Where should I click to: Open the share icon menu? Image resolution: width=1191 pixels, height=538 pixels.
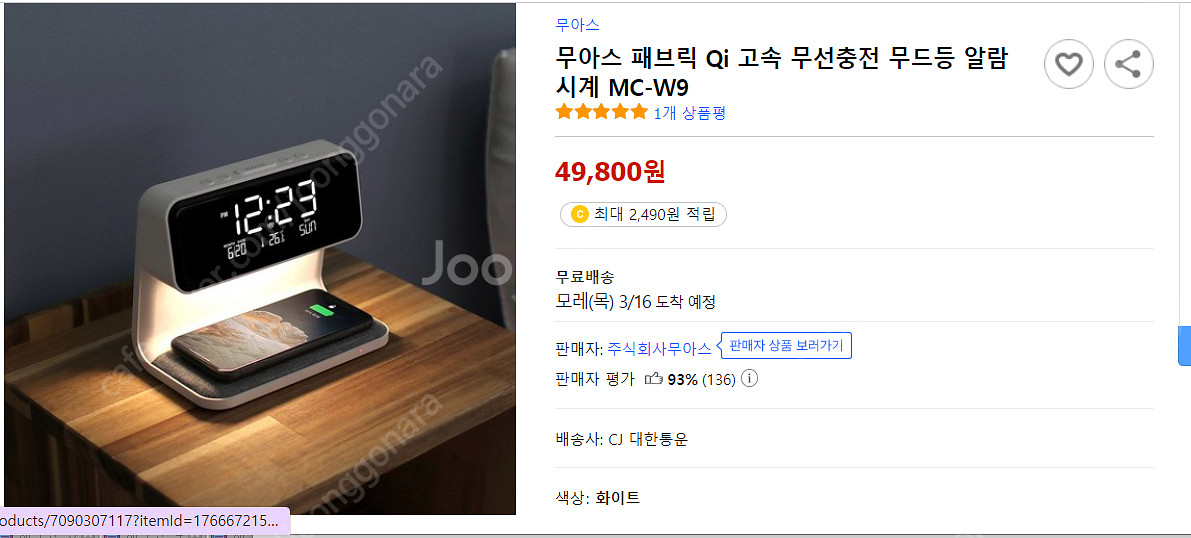click(1129, 65)
